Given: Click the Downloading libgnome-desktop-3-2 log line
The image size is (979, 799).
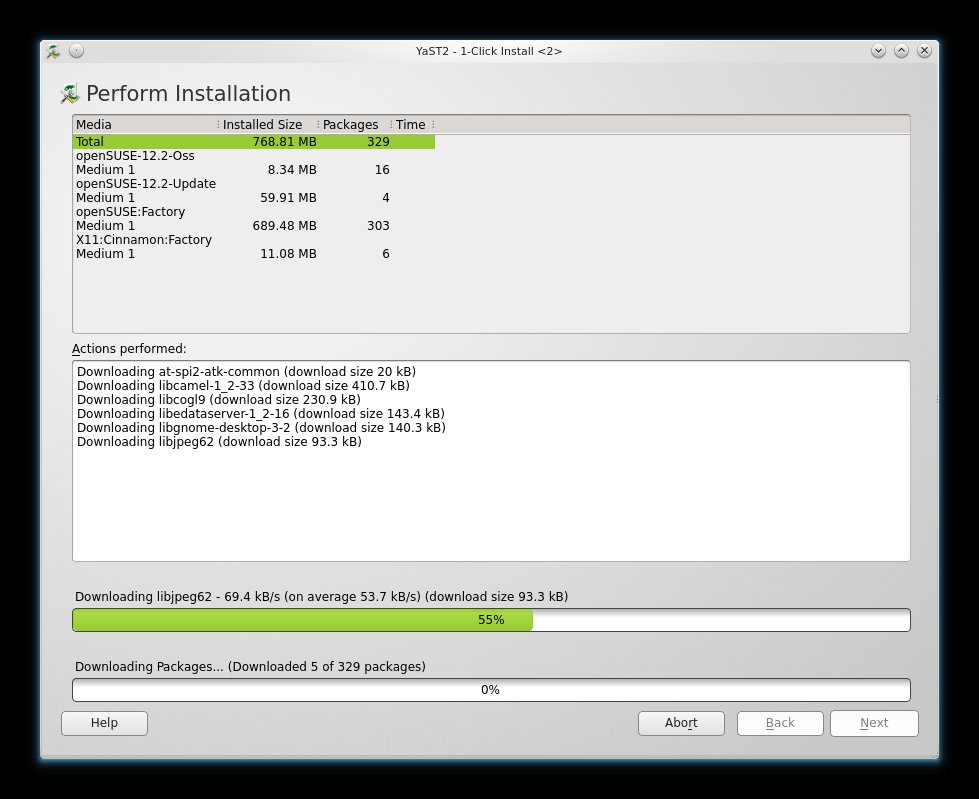Looking at the screenshot, I should point(261,428).
